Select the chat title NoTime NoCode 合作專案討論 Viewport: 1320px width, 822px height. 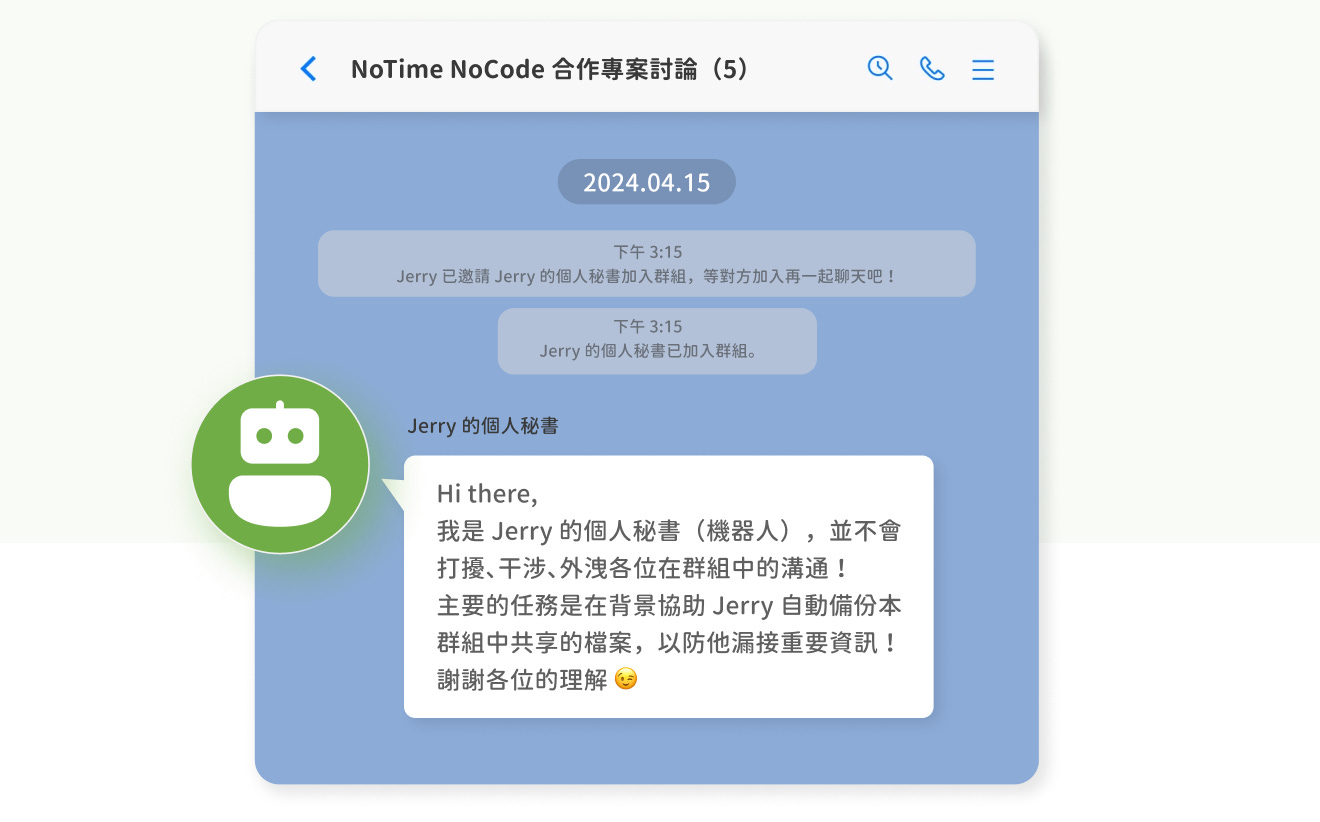click(520, 69)
